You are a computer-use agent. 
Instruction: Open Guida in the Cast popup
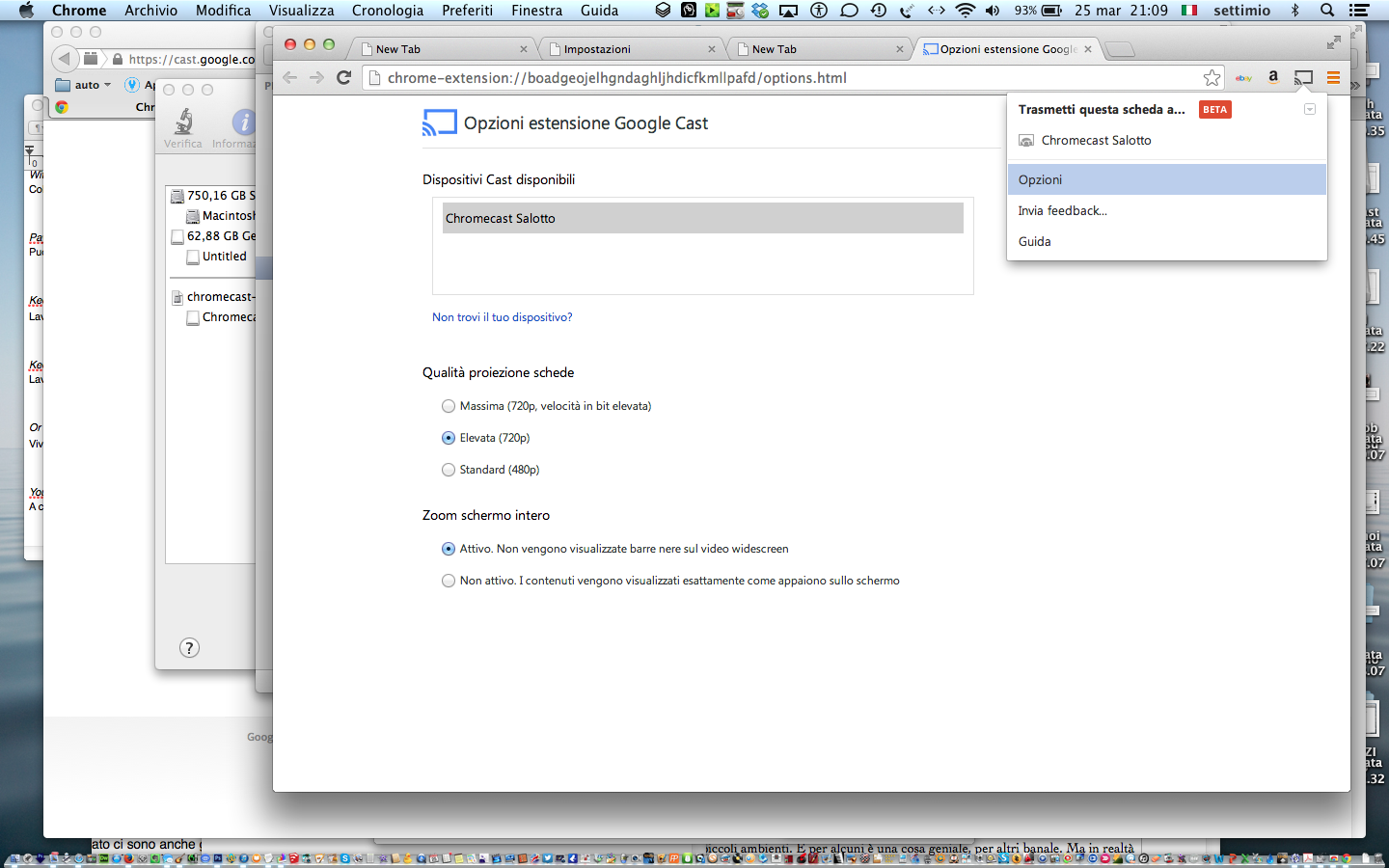(x=1167, y=241)
